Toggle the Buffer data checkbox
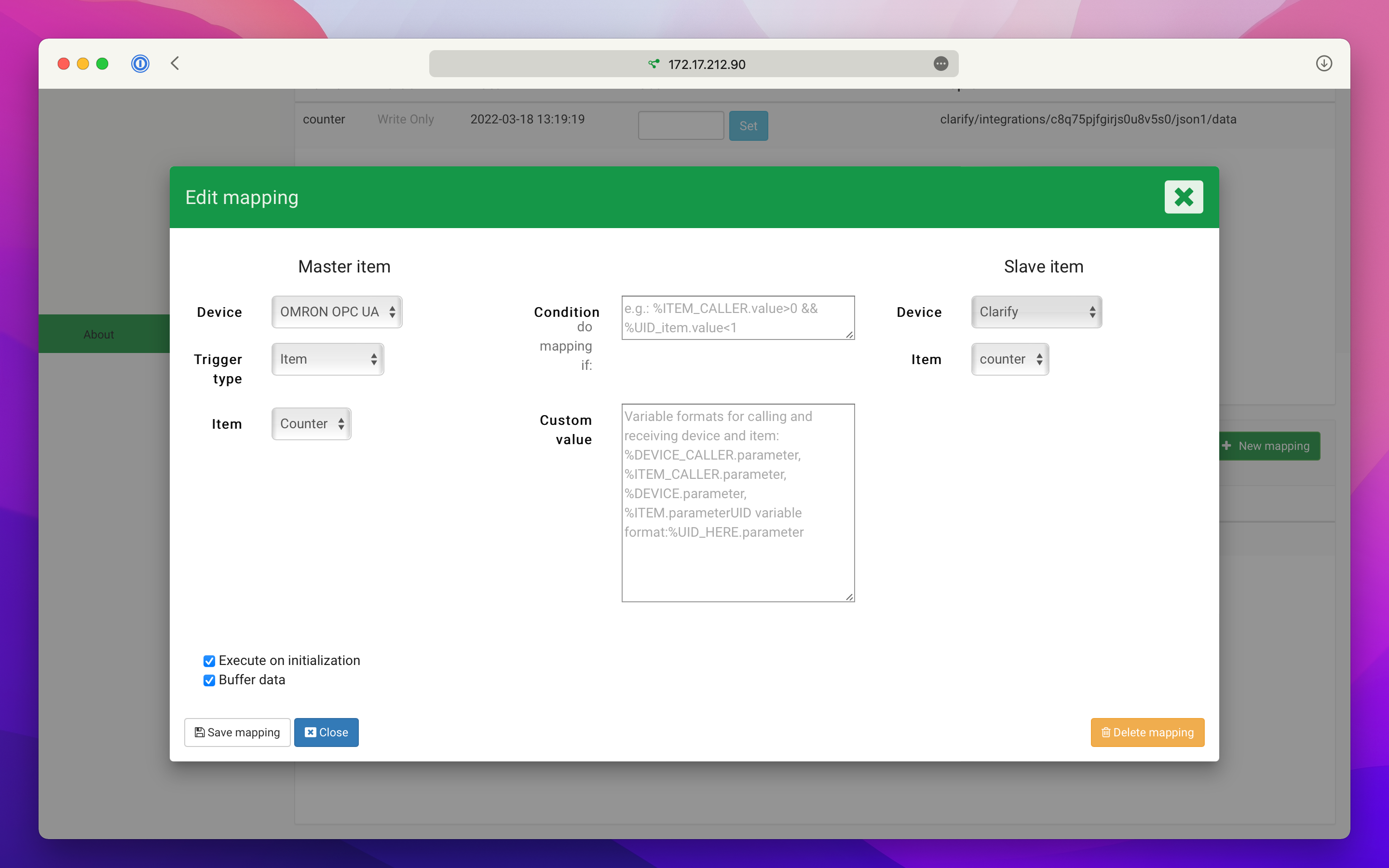The height and width of the screenshot is (868, 1389). pyautogui.click(x=209, y=680)
